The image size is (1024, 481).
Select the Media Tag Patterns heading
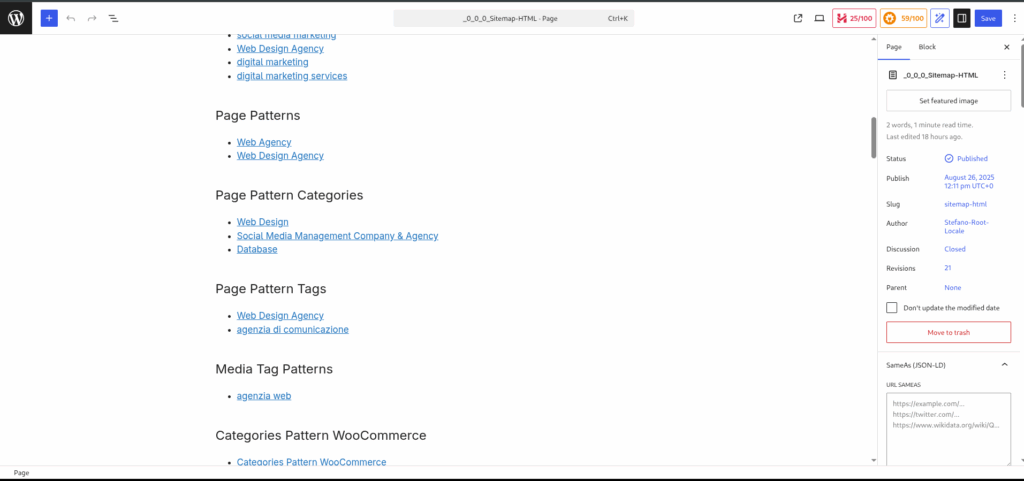coord(274,369)
